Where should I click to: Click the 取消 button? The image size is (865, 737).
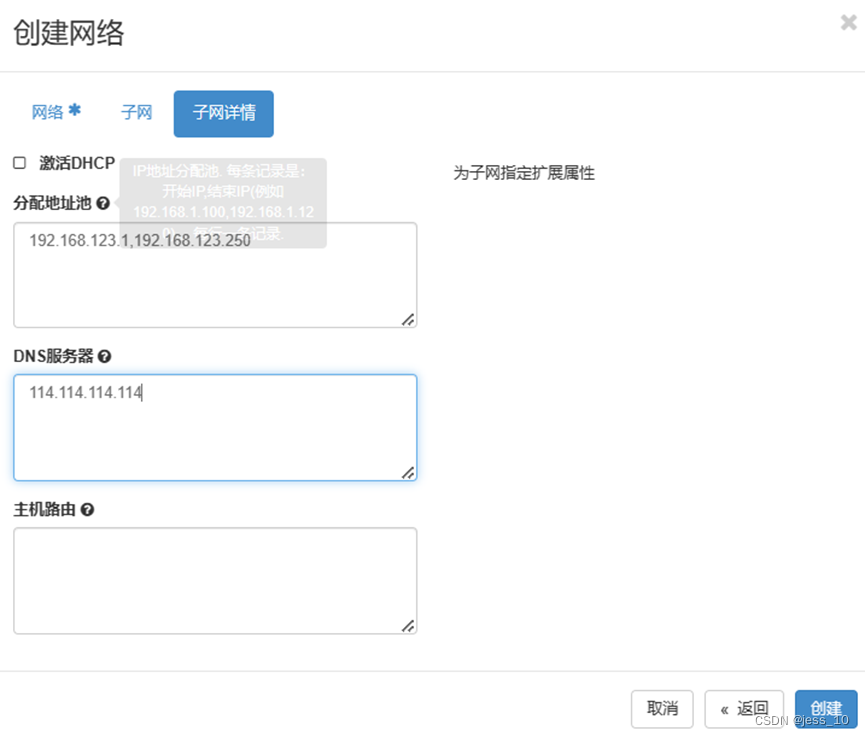click(x=662, y=709)
